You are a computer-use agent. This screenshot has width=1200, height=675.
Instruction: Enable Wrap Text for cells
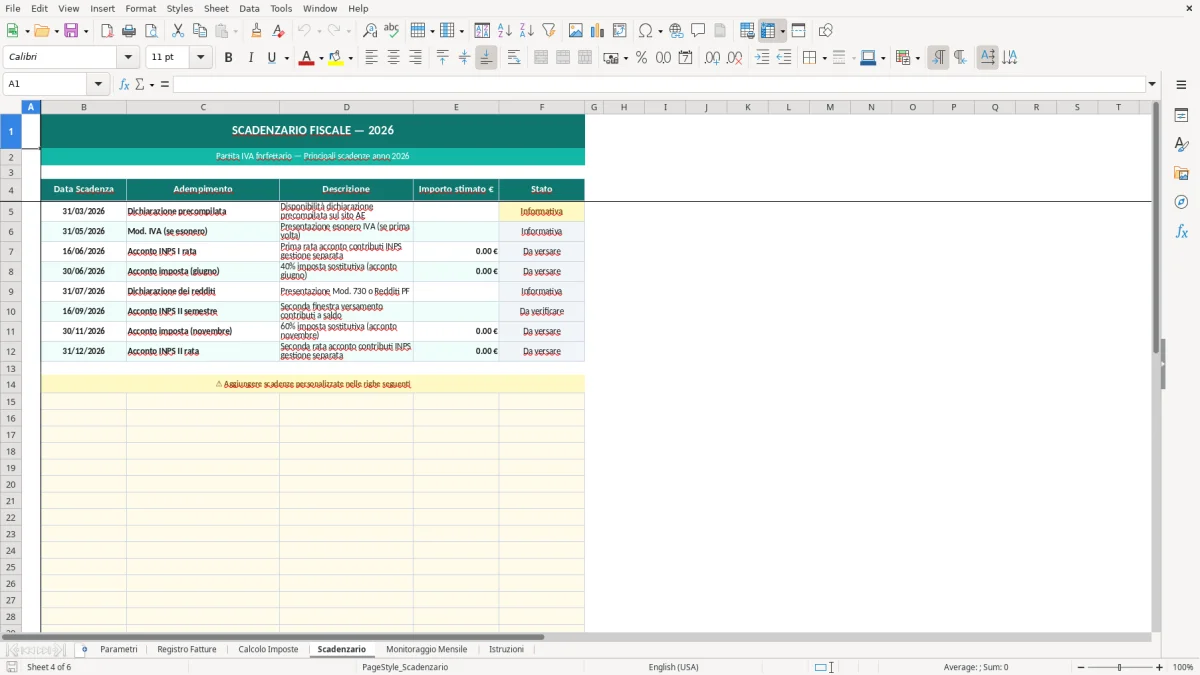pos(514,58)
